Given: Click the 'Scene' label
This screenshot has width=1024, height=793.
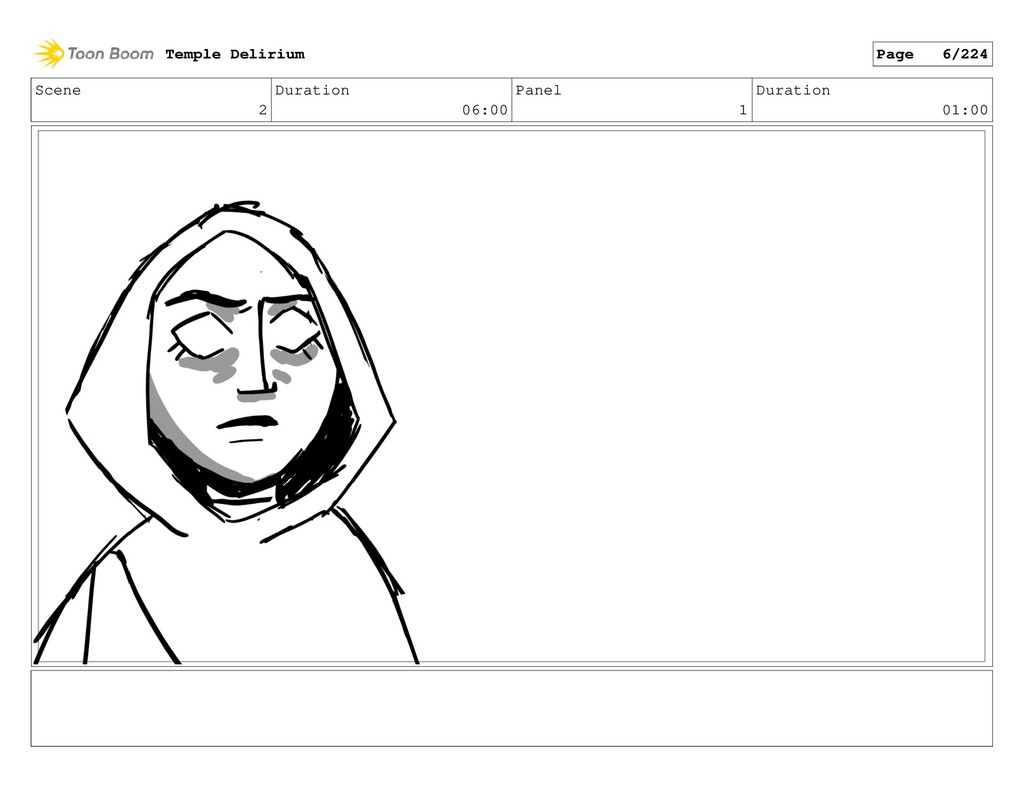Looking at the screenshot, I should pyautogui.click(x=58, y=90).
